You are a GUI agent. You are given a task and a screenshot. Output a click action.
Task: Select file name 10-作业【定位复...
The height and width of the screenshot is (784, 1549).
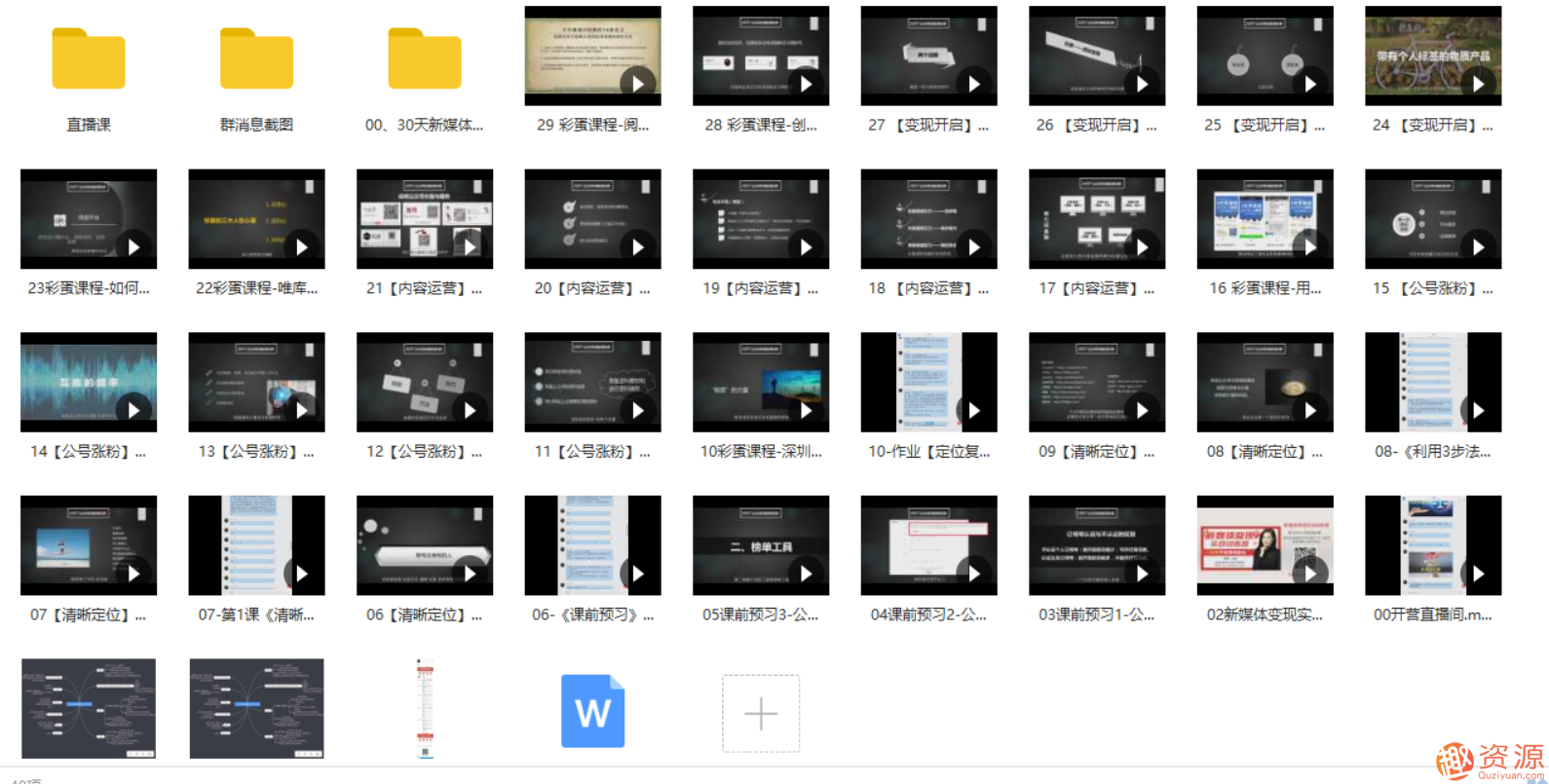(928, 452)
